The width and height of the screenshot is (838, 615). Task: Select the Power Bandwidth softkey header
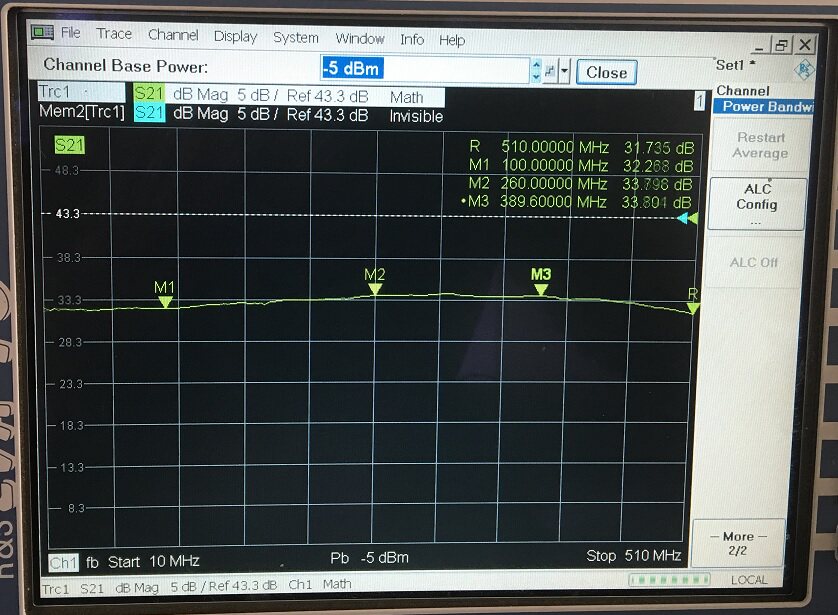765,106
